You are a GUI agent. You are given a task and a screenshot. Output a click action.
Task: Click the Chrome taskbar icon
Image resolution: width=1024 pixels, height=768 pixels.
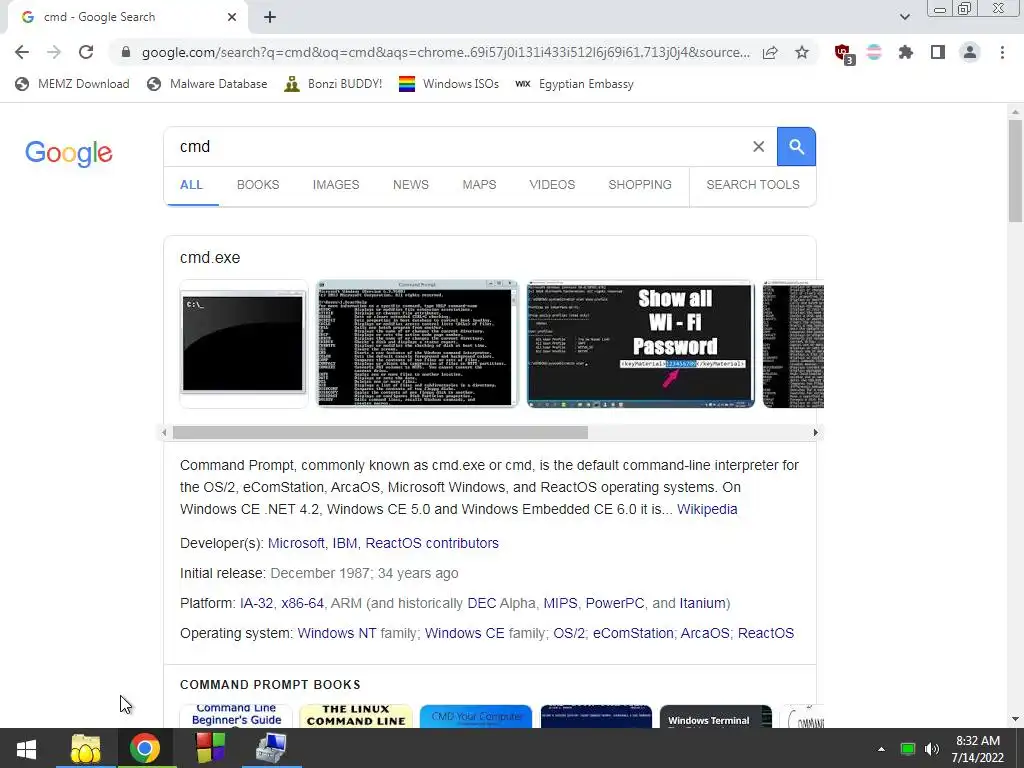[x=144, y=748]
